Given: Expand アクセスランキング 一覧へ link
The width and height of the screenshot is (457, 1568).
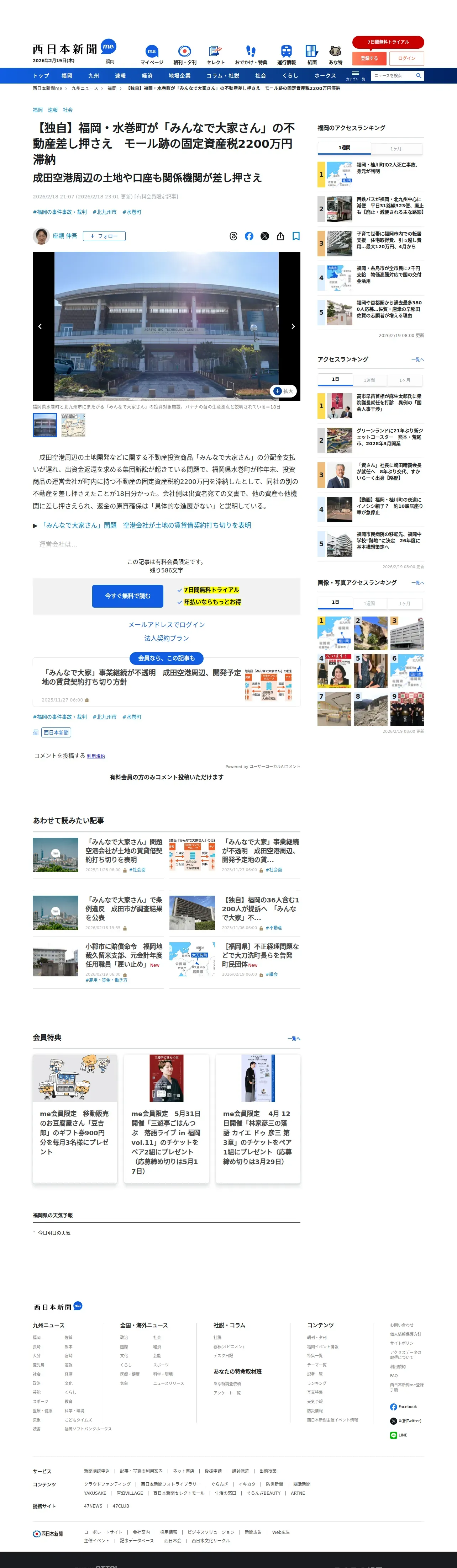Looking at the screenshot, I should point(417,360).
